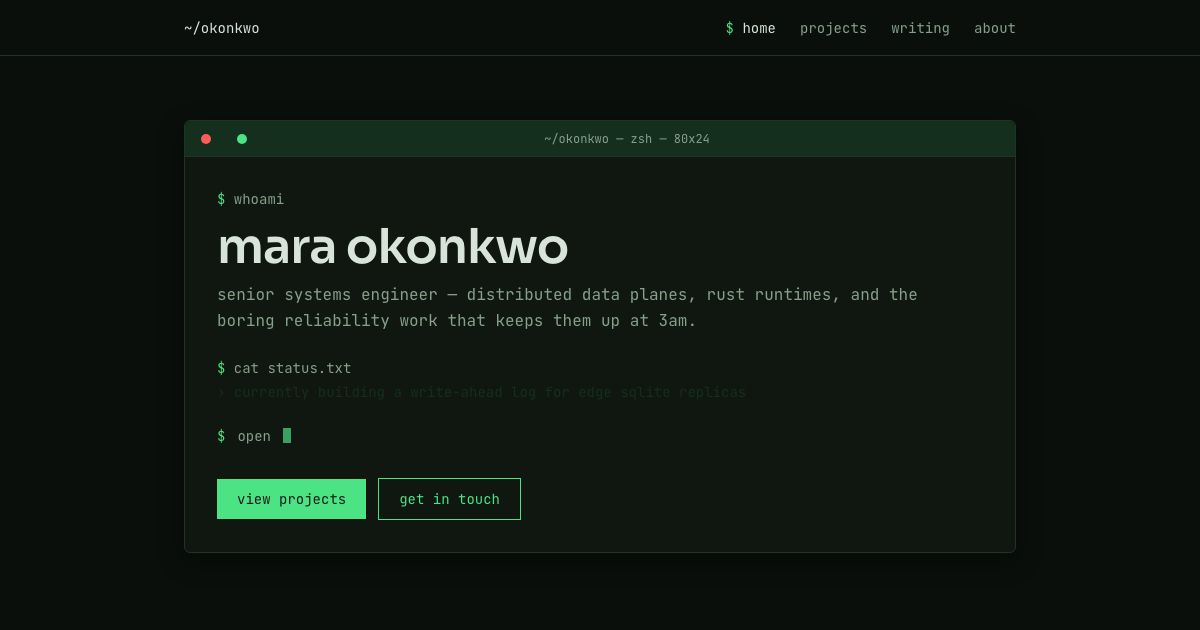Click the red terminal window dot
Screen dimensions: 1200x630
[206, 139]
